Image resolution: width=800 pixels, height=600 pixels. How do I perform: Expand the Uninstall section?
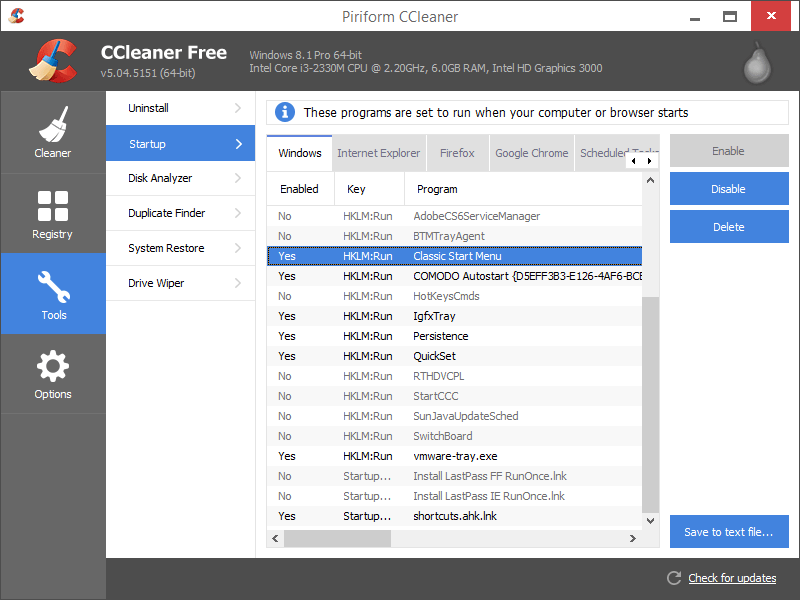[x=180, y=108]
